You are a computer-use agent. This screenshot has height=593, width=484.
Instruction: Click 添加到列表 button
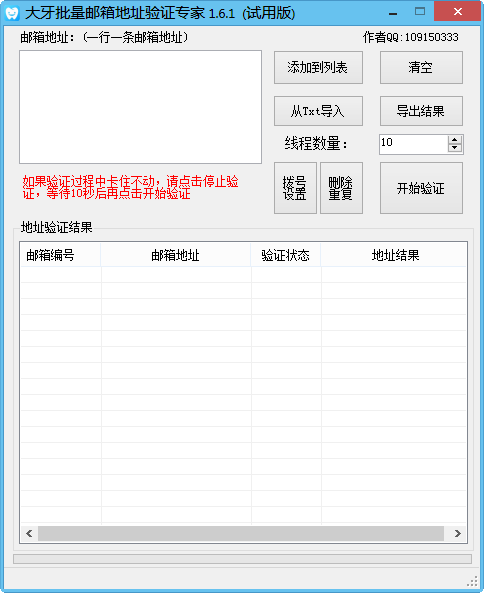[x=318, y=67]
